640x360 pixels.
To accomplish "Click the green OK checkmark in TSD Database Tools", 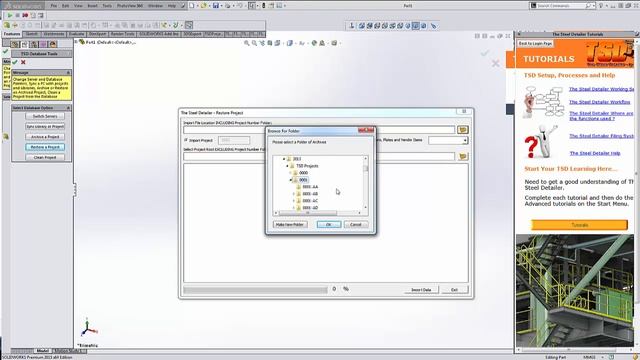I will pos(15,62).
